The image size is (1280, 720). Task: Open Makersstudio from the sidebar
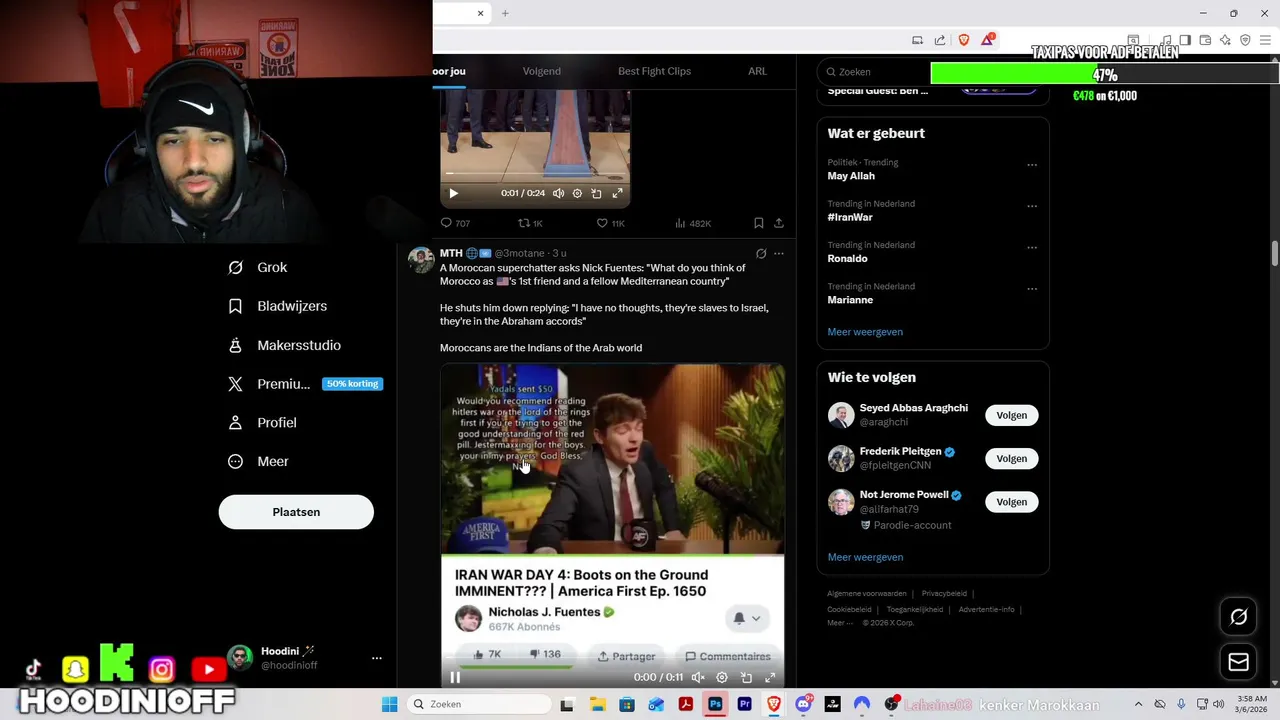pos(285,345)
